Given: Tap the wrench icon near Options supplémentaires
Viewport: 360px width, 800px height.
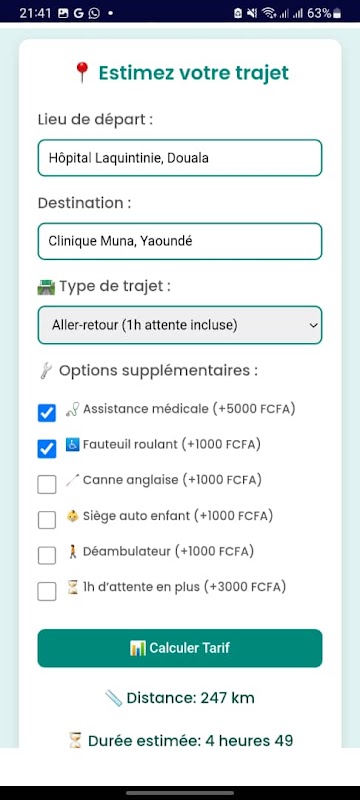Looking at the screenshot, I should click(45, 370).
